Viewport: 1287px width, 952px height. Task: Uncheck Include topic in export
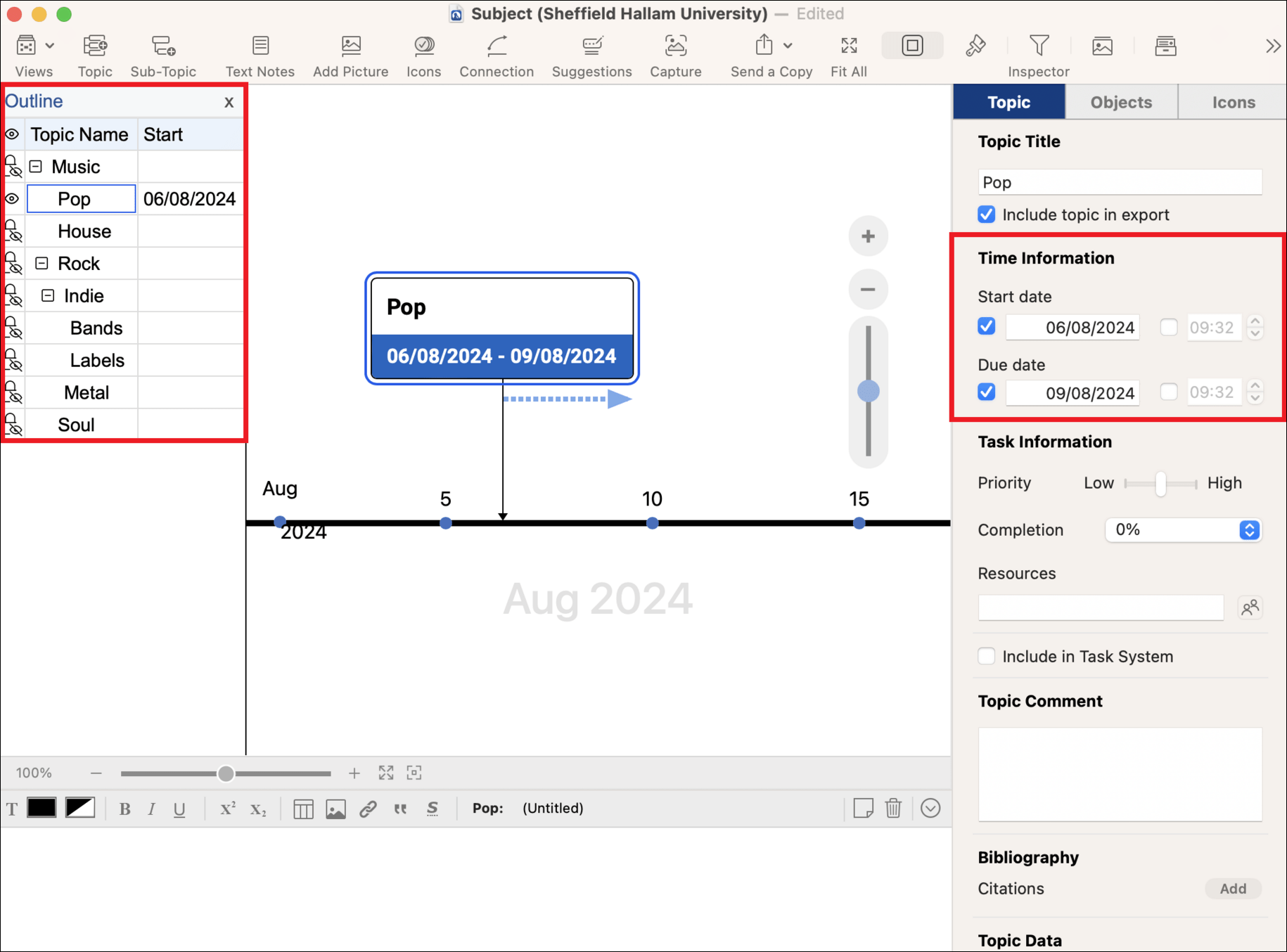tap(987, 214)
